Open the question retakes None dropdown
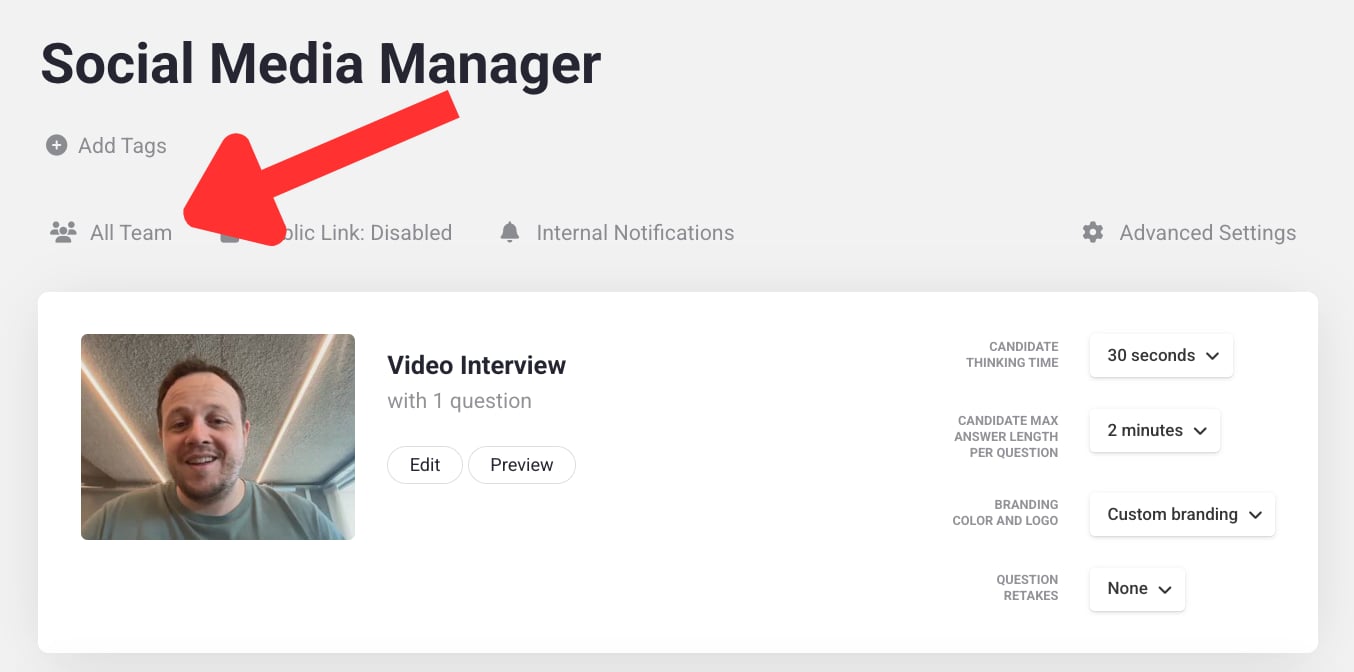Viewport: 1354px width, 672px height. click(1137, 589)
